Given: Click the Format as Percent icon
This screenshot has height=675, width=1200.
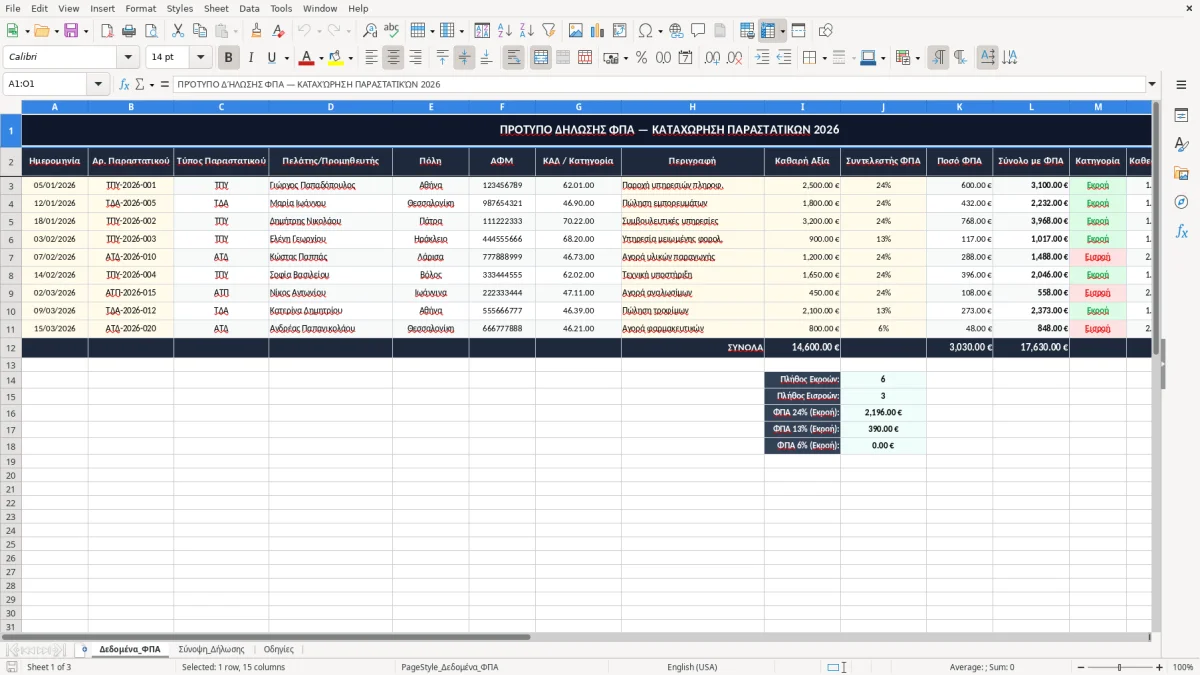Looking at the screenshot, I should [641, 58].
